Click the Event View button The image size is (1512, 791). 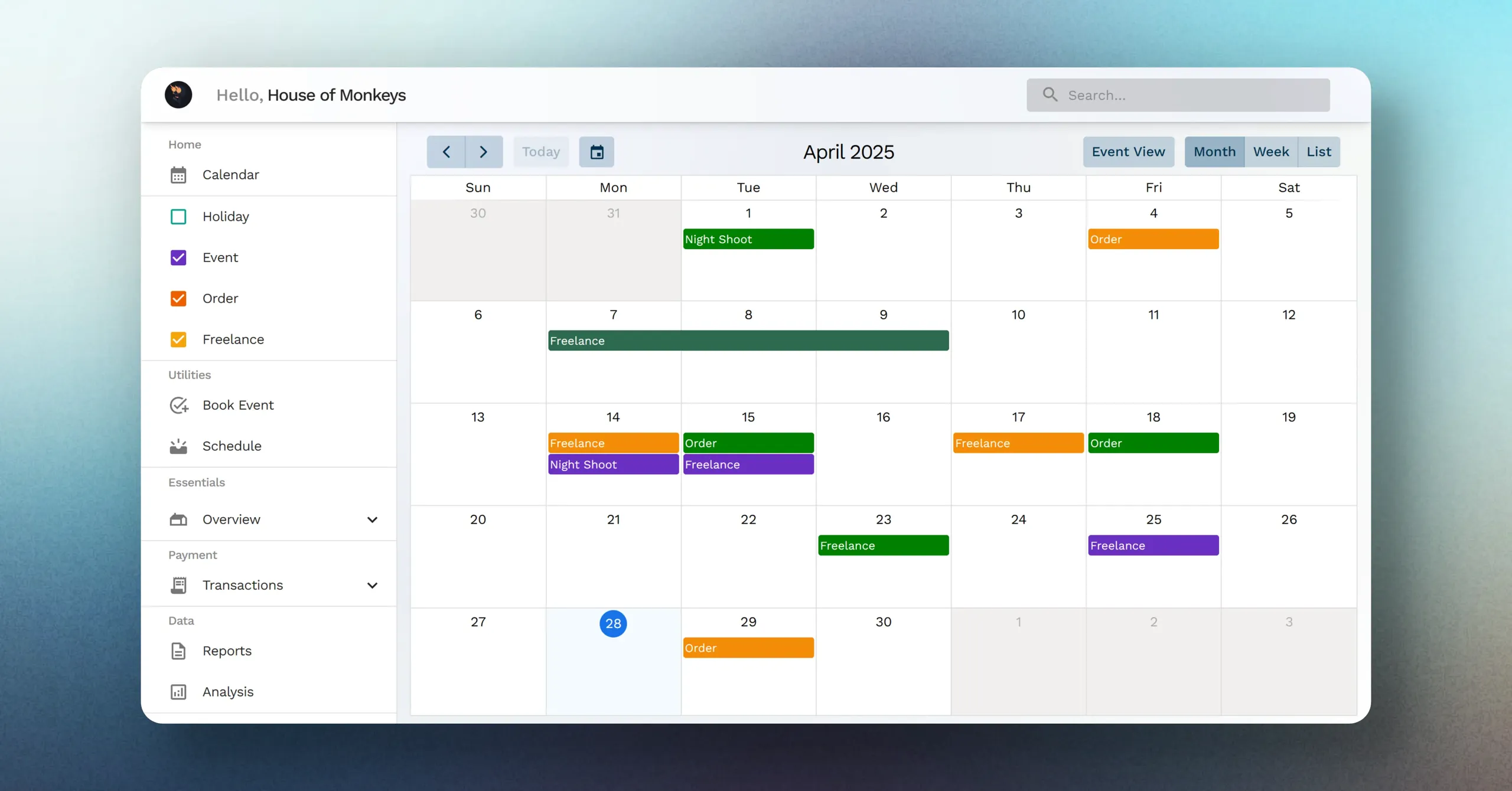tap(1128, 152)
